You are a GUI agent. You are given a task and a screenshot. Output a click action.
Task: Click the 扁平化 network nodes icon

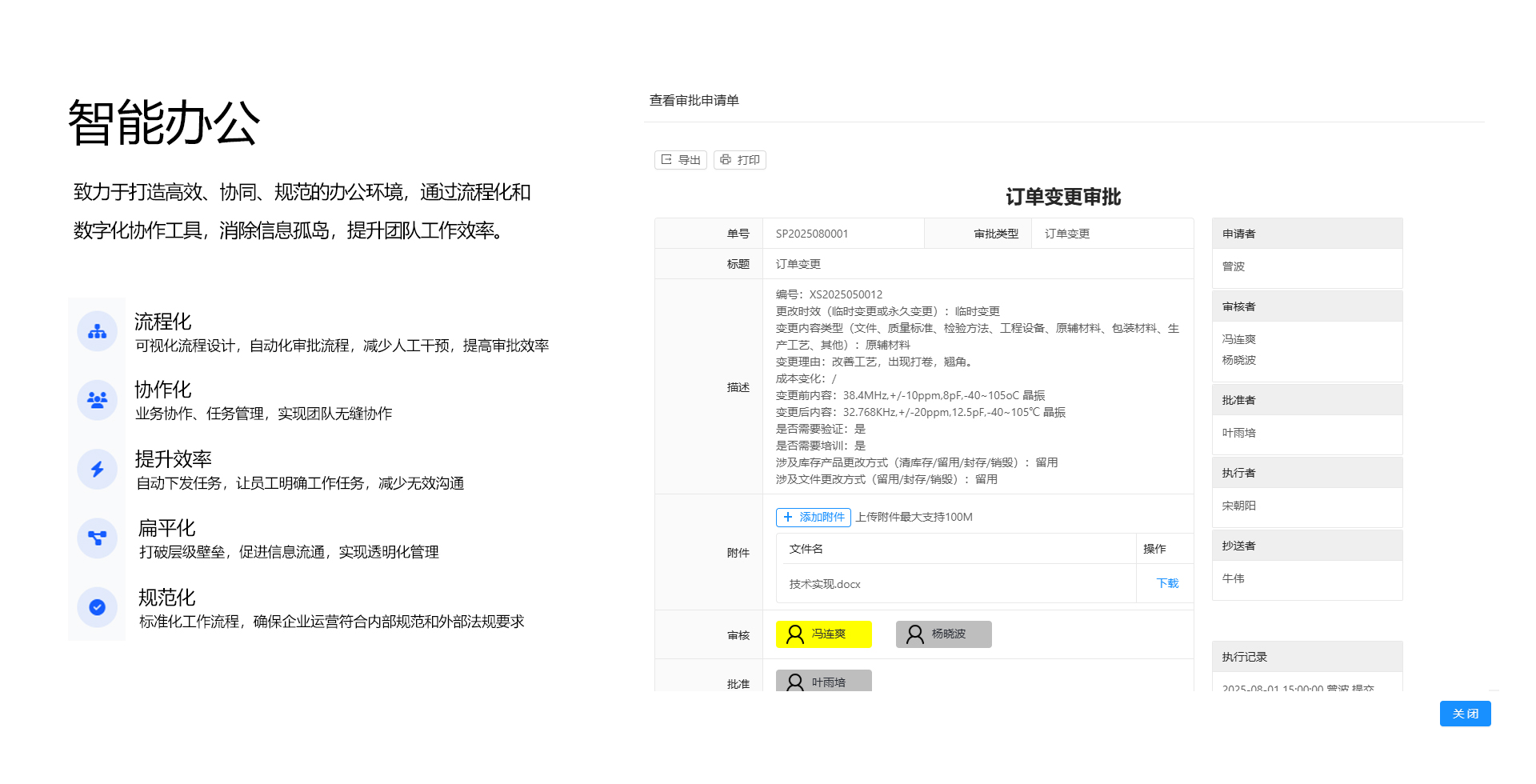point(97,538)
